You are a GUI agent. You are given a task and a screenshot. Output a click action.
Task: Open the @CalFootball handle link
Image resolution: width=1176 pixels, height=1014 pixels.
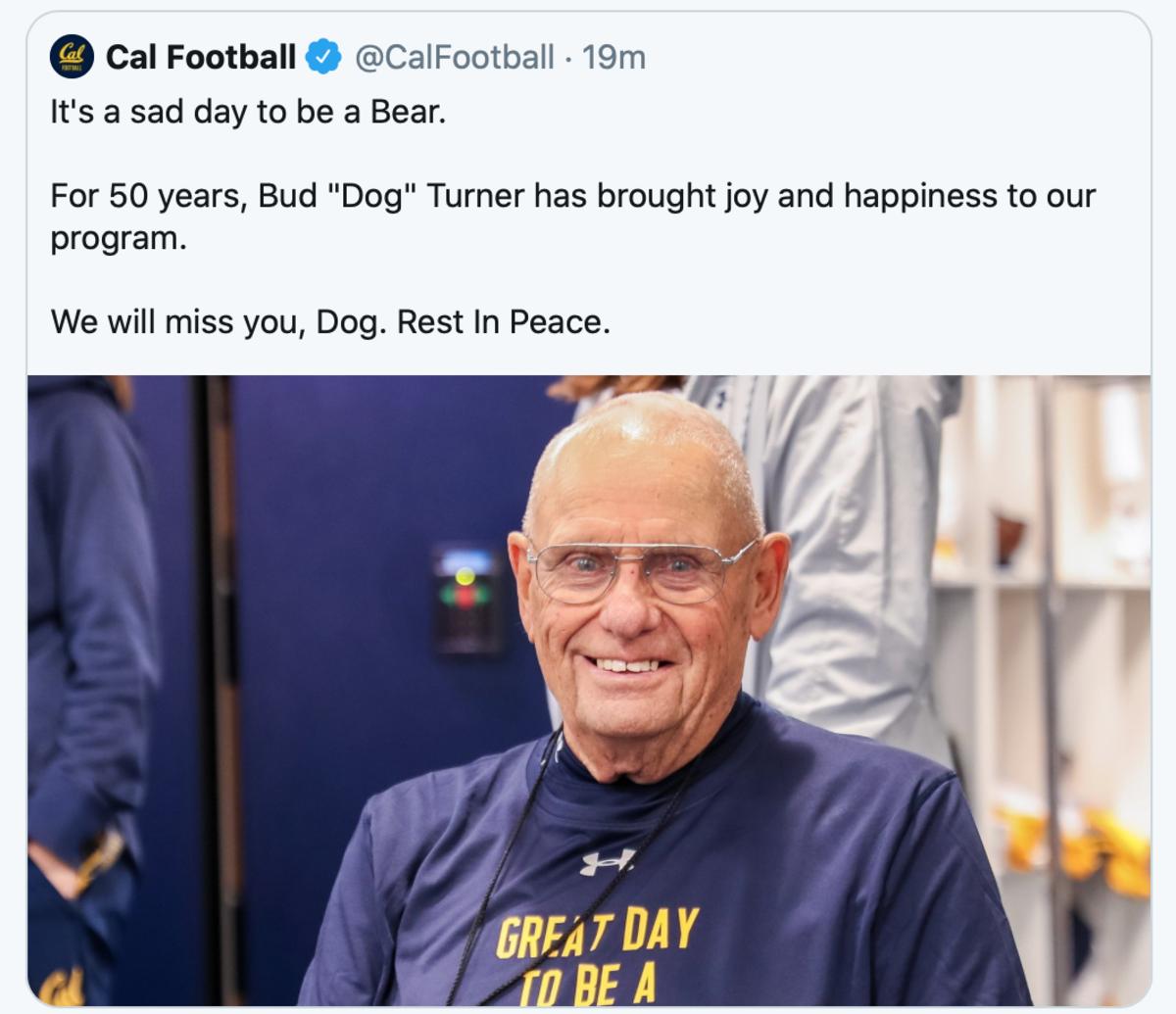coord(453,58)
